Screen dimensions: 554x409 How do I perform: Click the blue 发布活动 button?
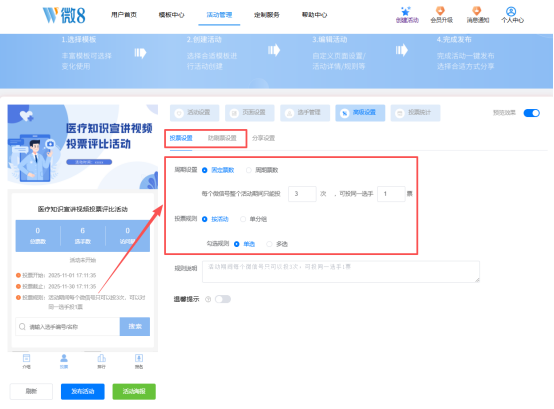pyautogui.click(x=83, y=391)
